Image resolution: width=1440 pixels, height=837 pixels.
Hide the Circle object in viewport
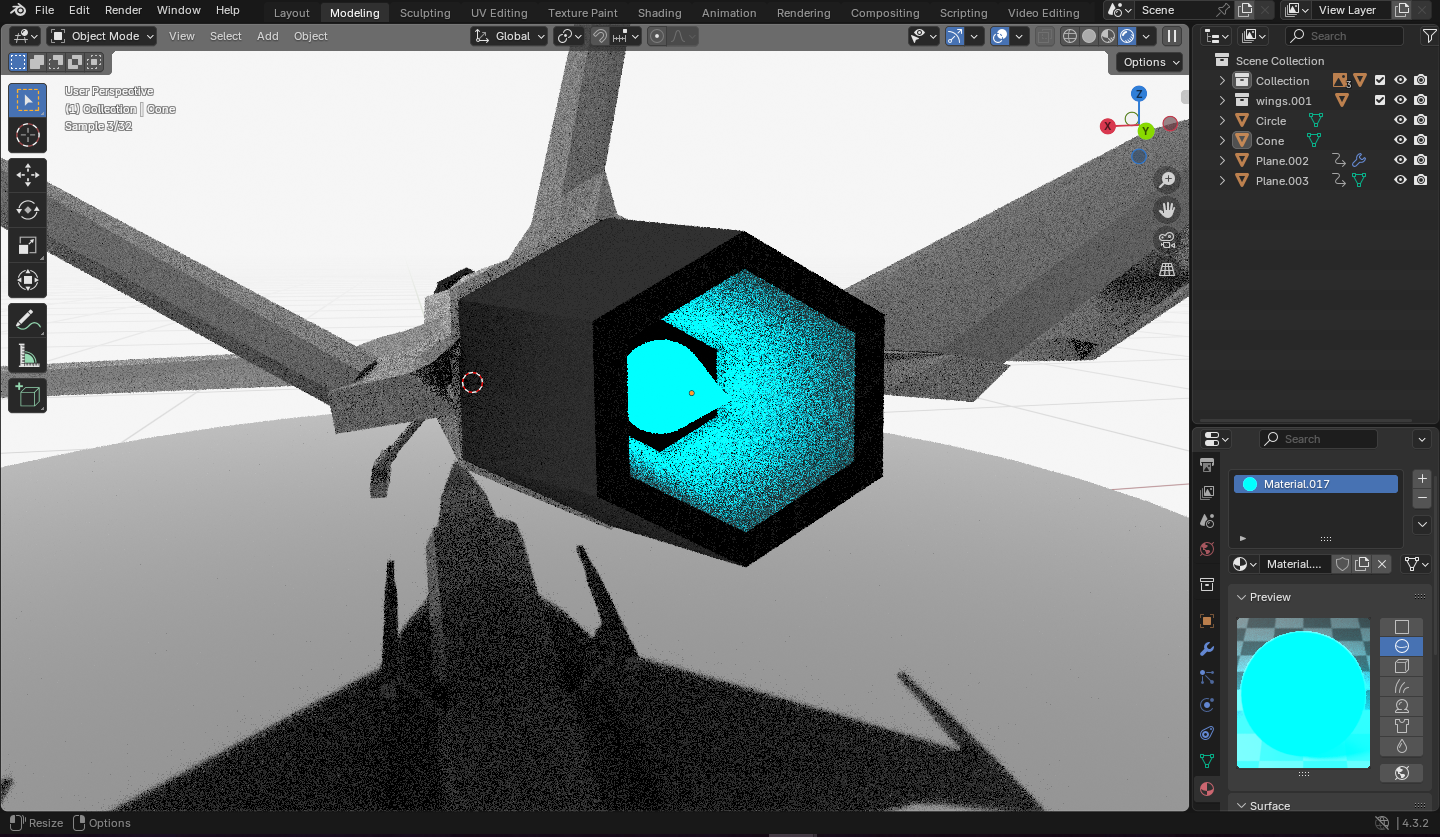1401,121
